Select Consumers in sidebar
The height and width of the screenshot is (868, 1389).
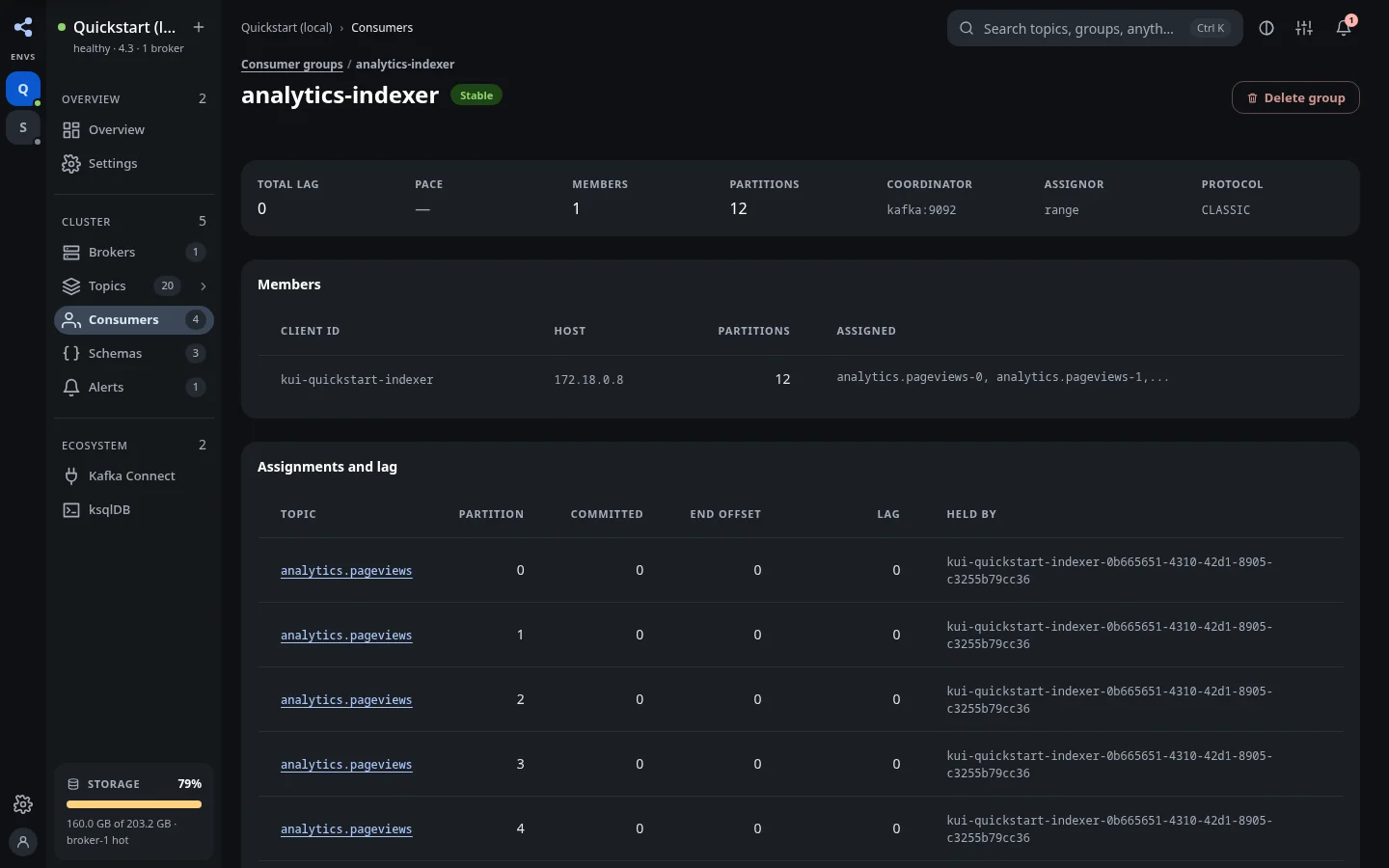(x=134, y=320)
